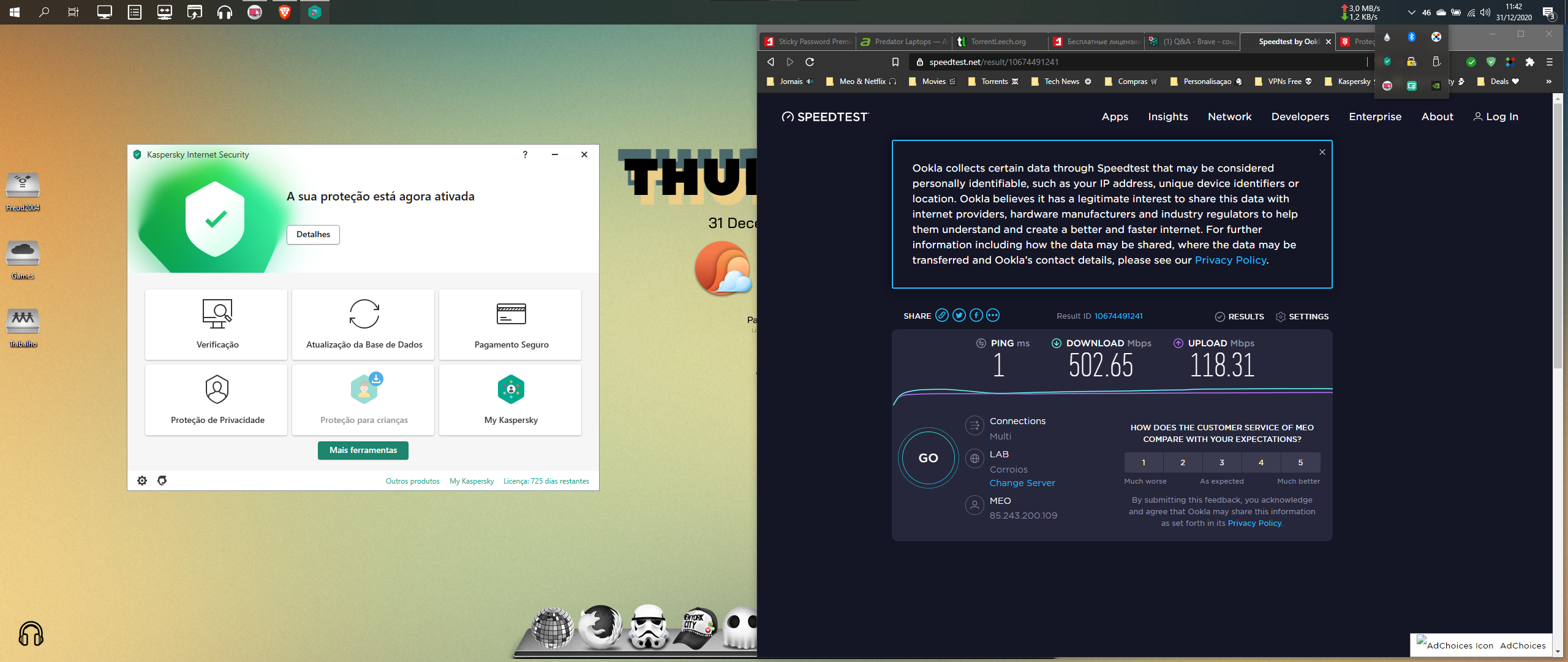Image resolution: width=1568 pixels, height=662 pixels.
Task: Open Insights menu on Speedtest
Action: pyautogui.click(x=1167, y=116)
